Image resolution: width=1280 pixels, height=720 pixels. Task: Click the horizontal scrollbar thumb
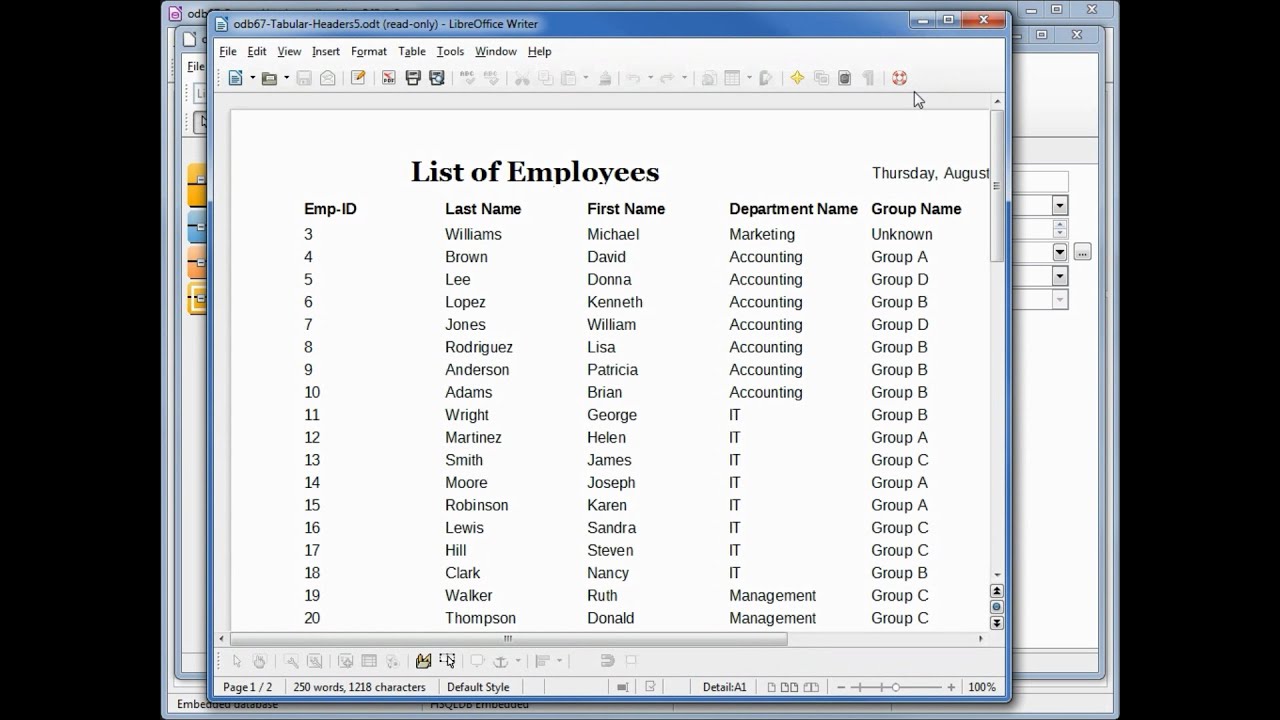tap(508, 639)
